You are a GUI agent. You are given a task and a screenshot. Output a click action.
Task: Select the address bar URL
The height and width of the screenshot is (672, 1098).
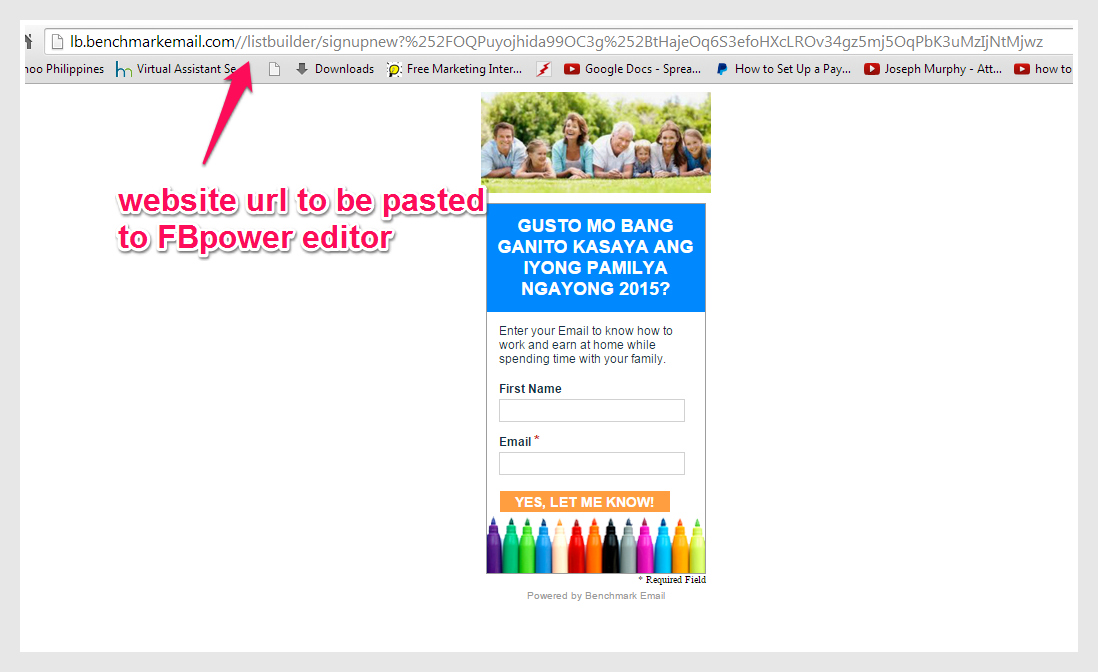pos(556,42)
